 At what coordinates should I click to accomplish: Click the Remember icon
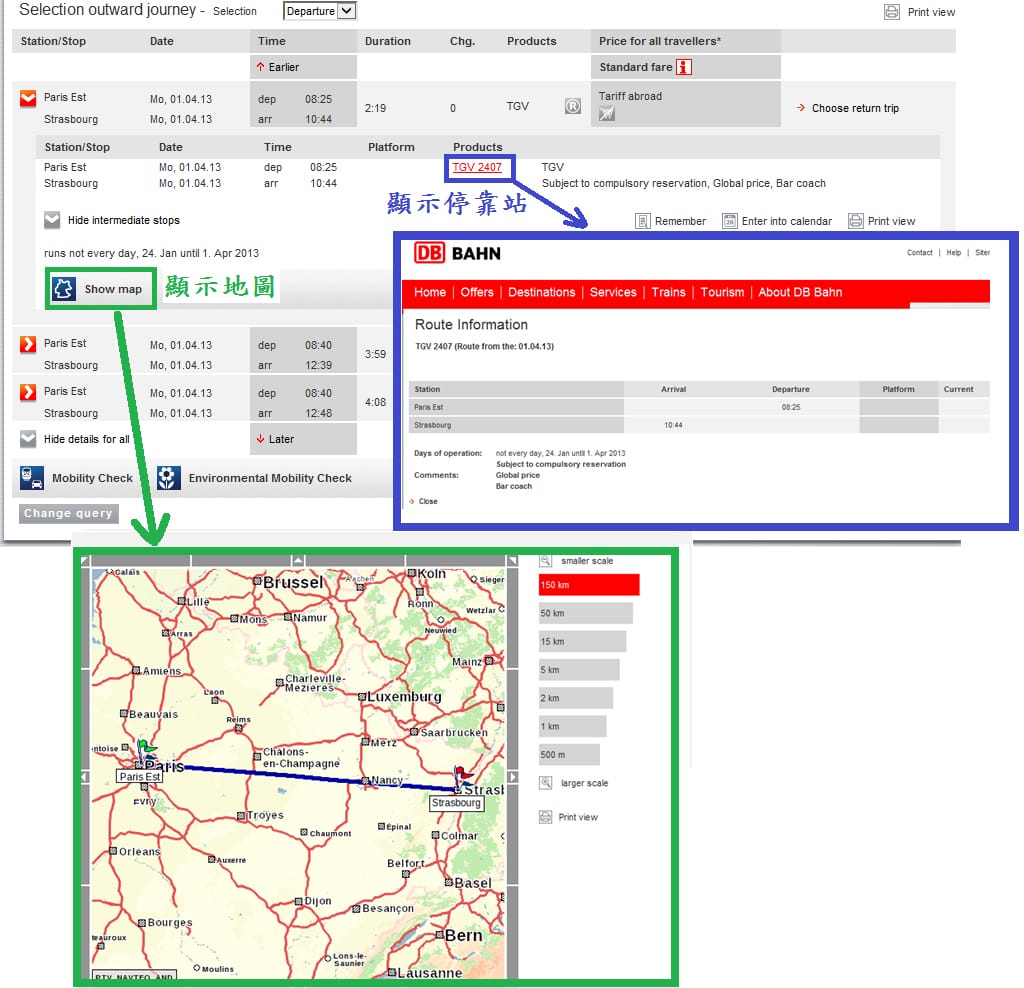643,221
